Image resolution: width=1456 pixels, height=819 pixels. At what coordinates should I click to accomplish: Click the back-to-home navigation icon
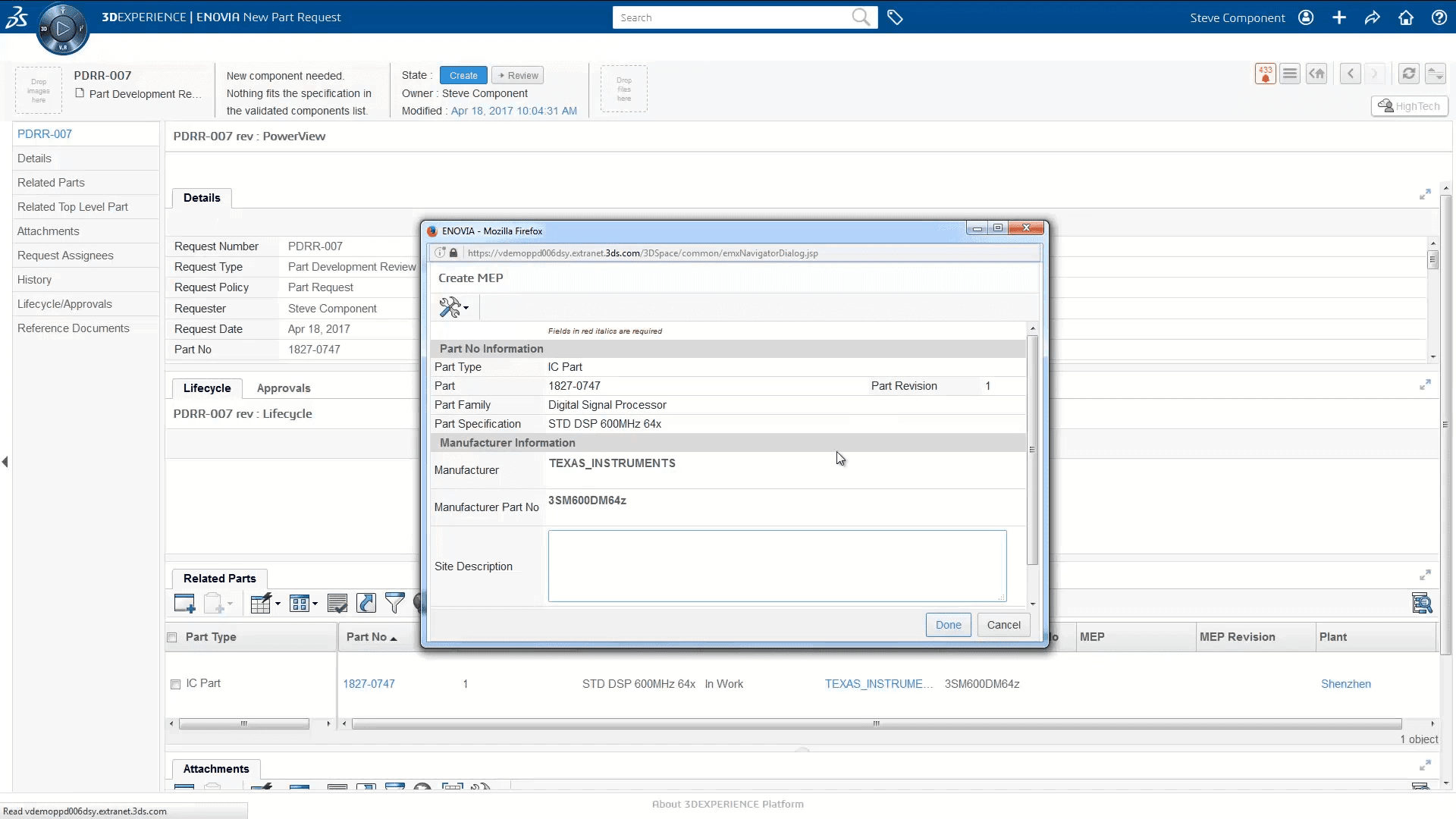pyautogui.click(x=1316, y=74)
